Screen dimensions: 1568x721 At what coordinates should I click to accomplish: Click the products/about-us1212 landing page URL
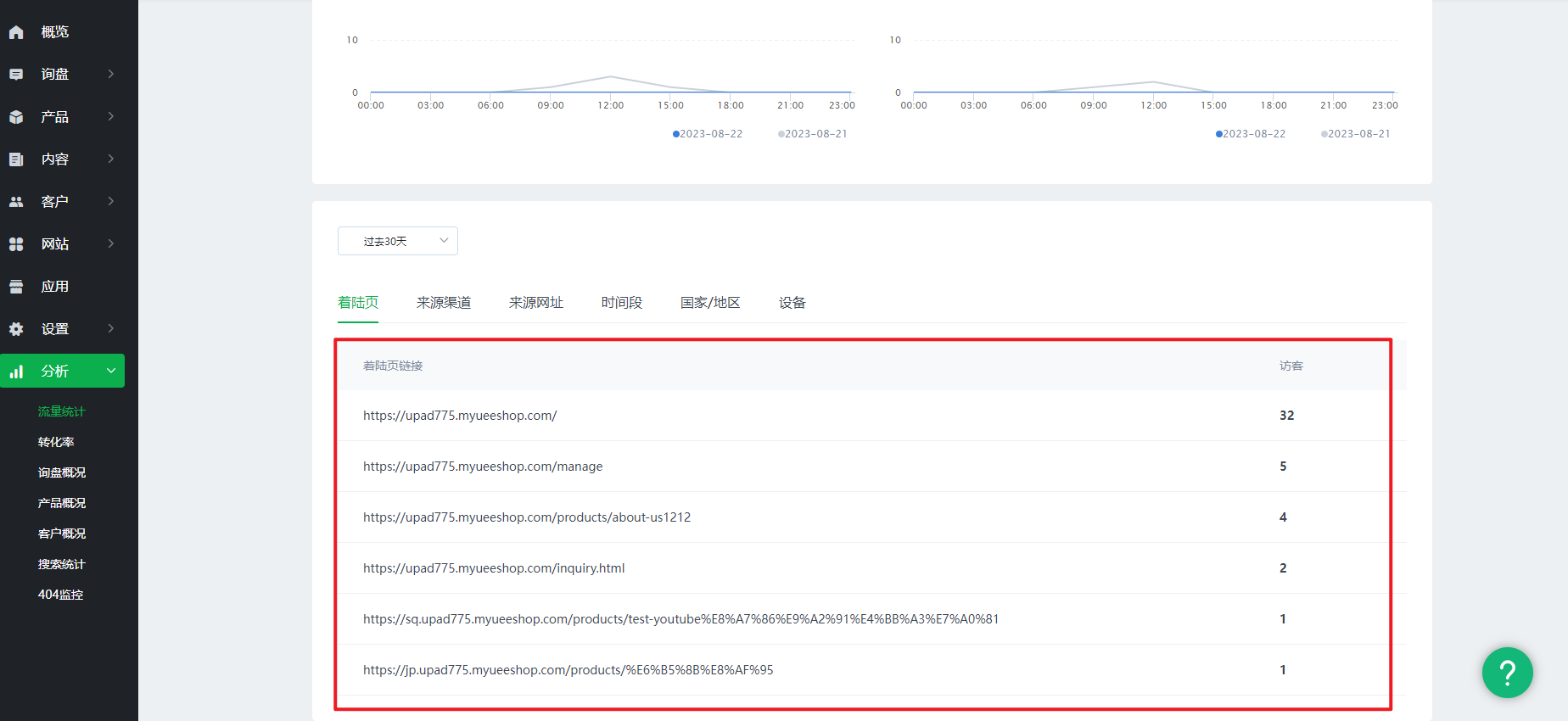527,517
